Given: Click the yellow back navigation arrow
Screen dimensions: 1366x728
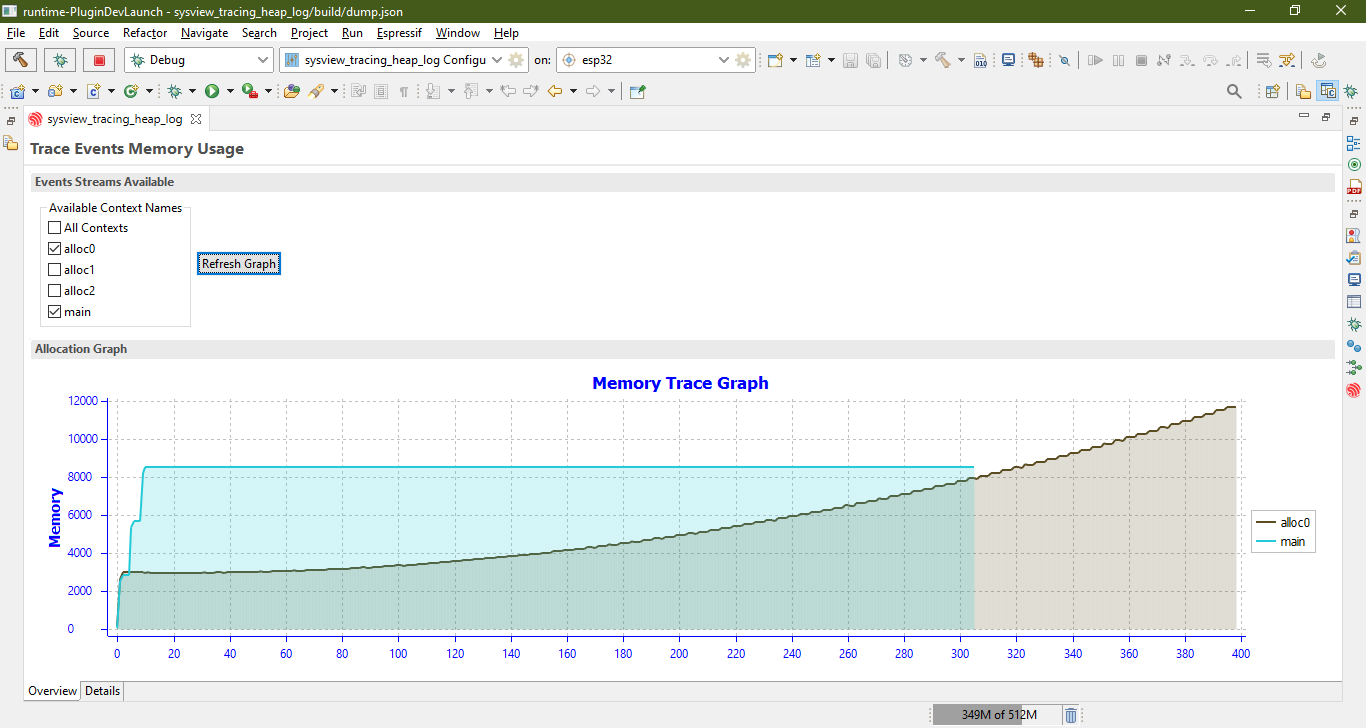Looking at the screenshot, I should (x=554, y=91).
